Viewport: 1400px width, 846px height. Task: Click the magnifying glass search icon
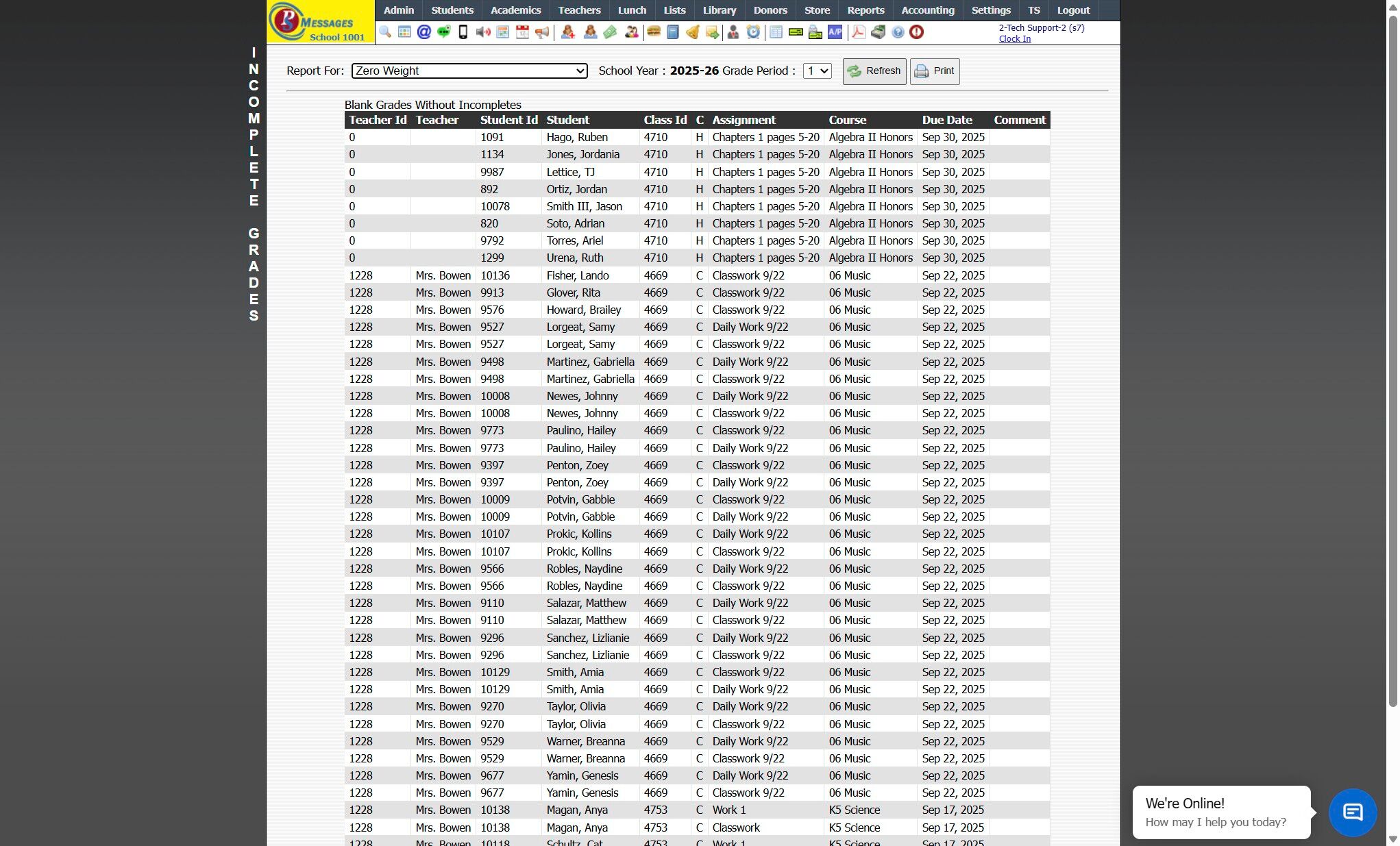click(385, 32)
